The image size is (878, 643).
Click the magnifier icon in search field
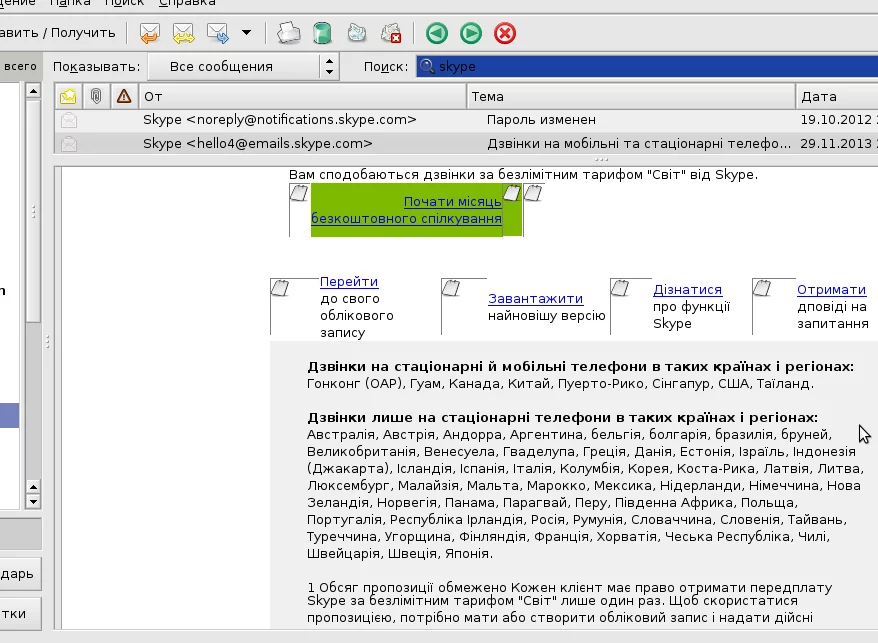click(x=427, y=66)
